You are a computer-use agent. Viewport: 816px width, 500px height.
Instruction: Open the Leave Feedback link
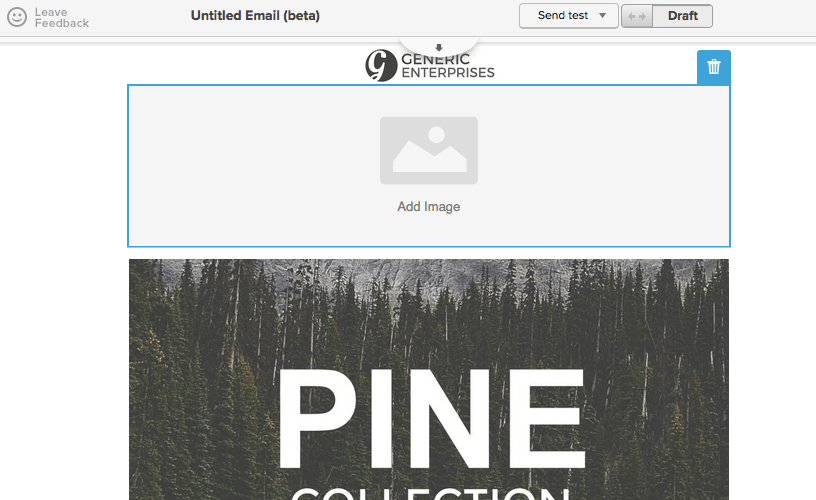tap(61, 18)
